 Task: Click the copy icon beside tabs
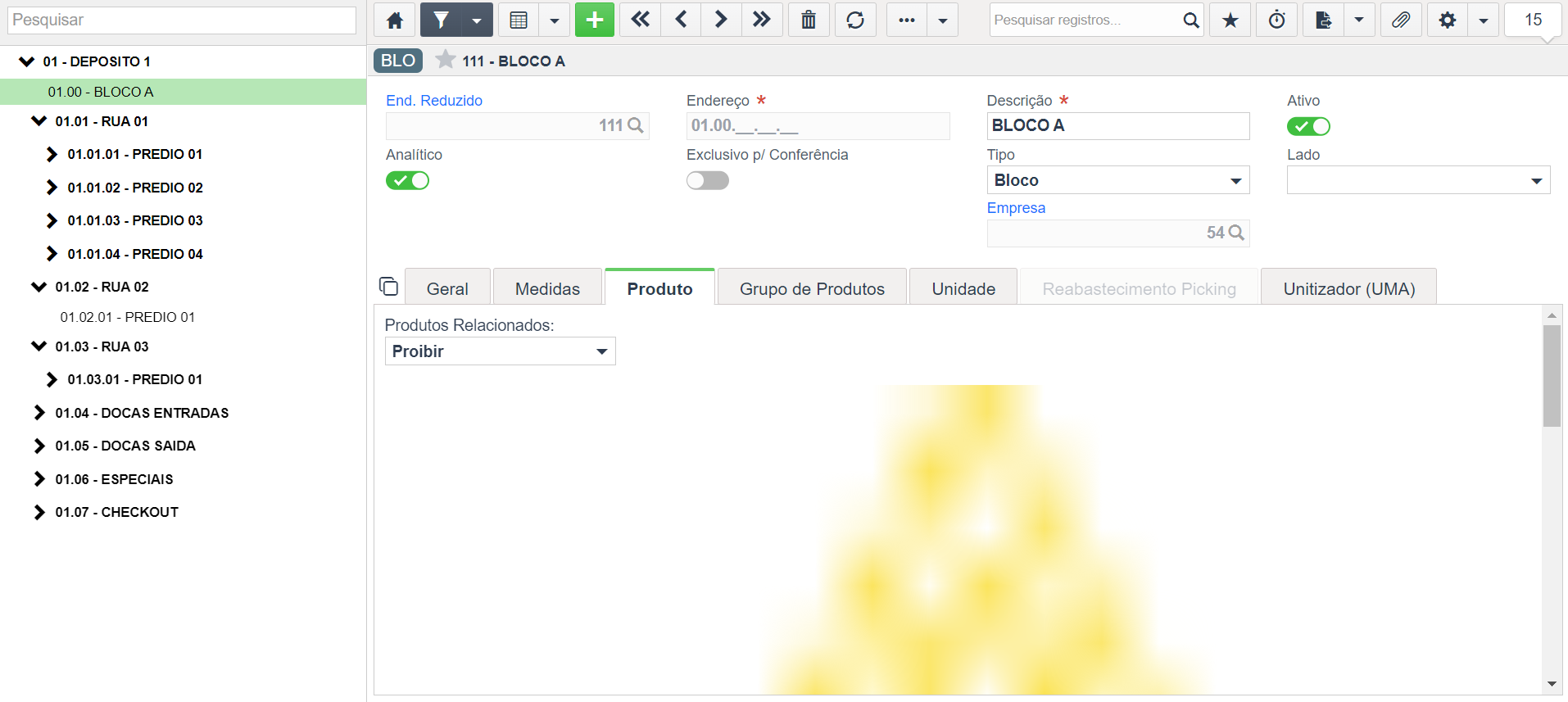pos(388,286)
